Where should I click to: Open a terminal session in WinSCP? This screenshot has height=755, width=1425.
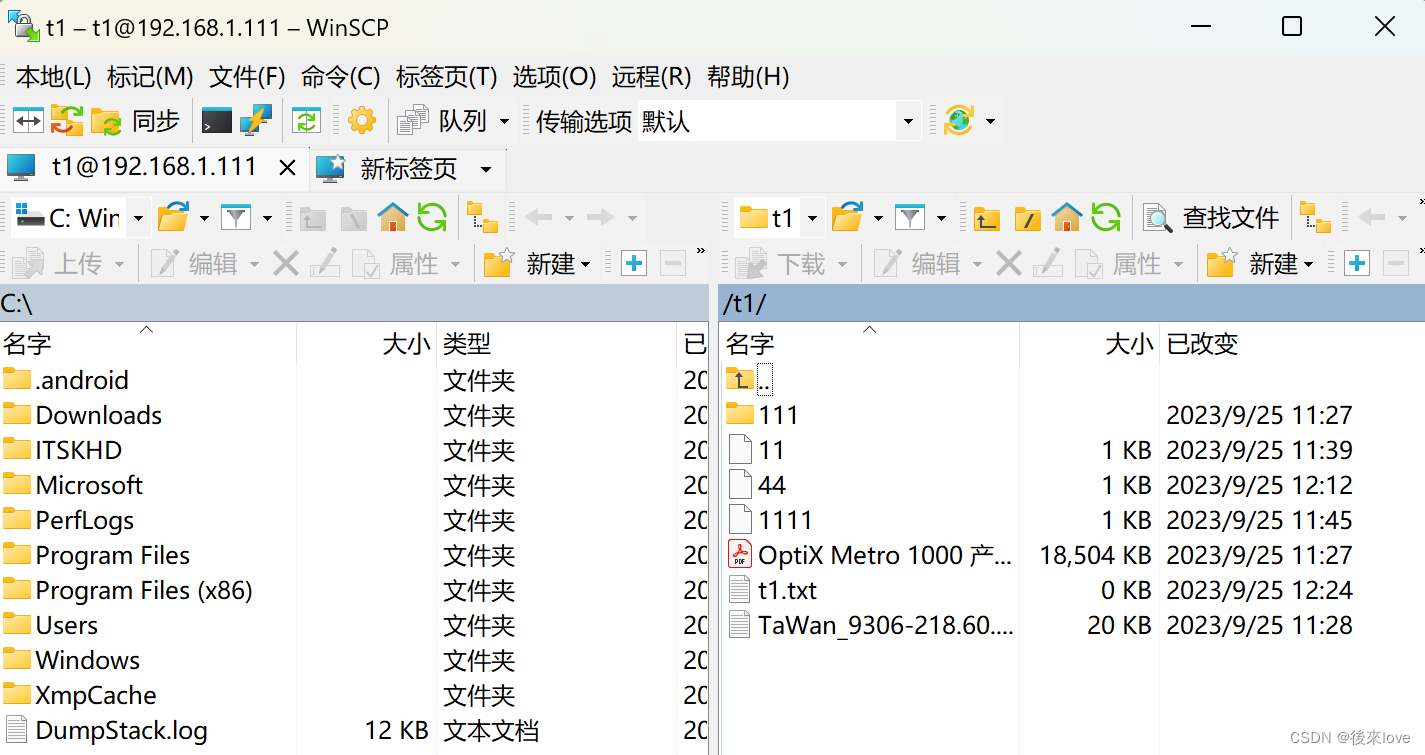point(216,120)
